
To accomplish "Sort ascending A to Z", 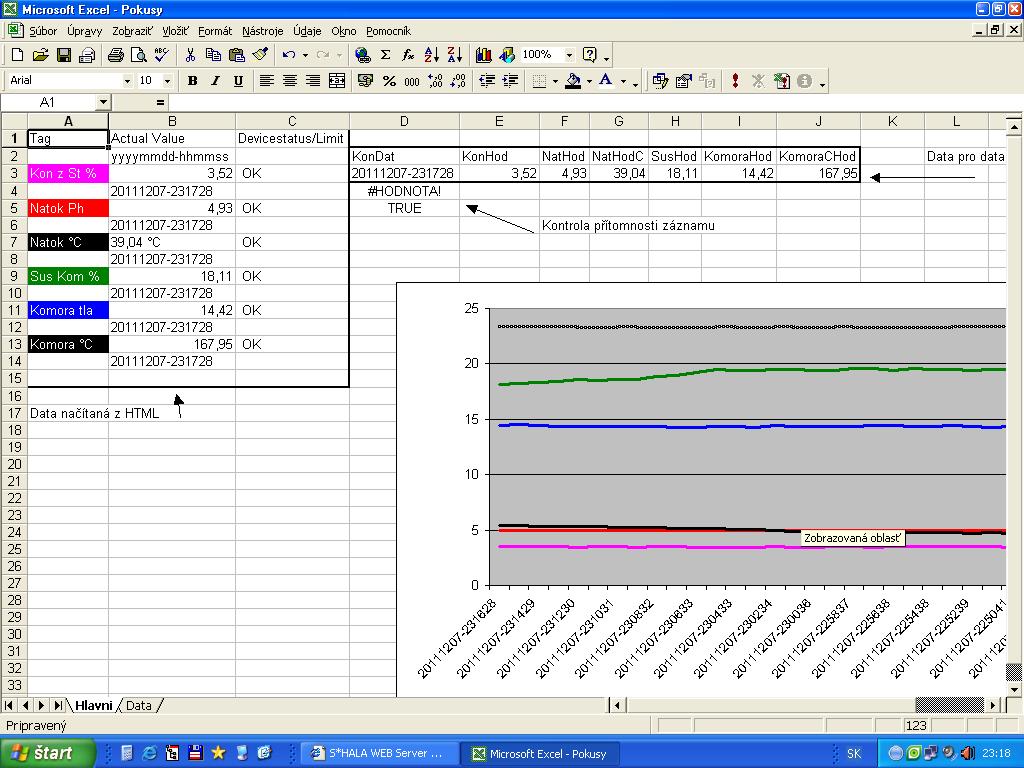I will 432,55.
